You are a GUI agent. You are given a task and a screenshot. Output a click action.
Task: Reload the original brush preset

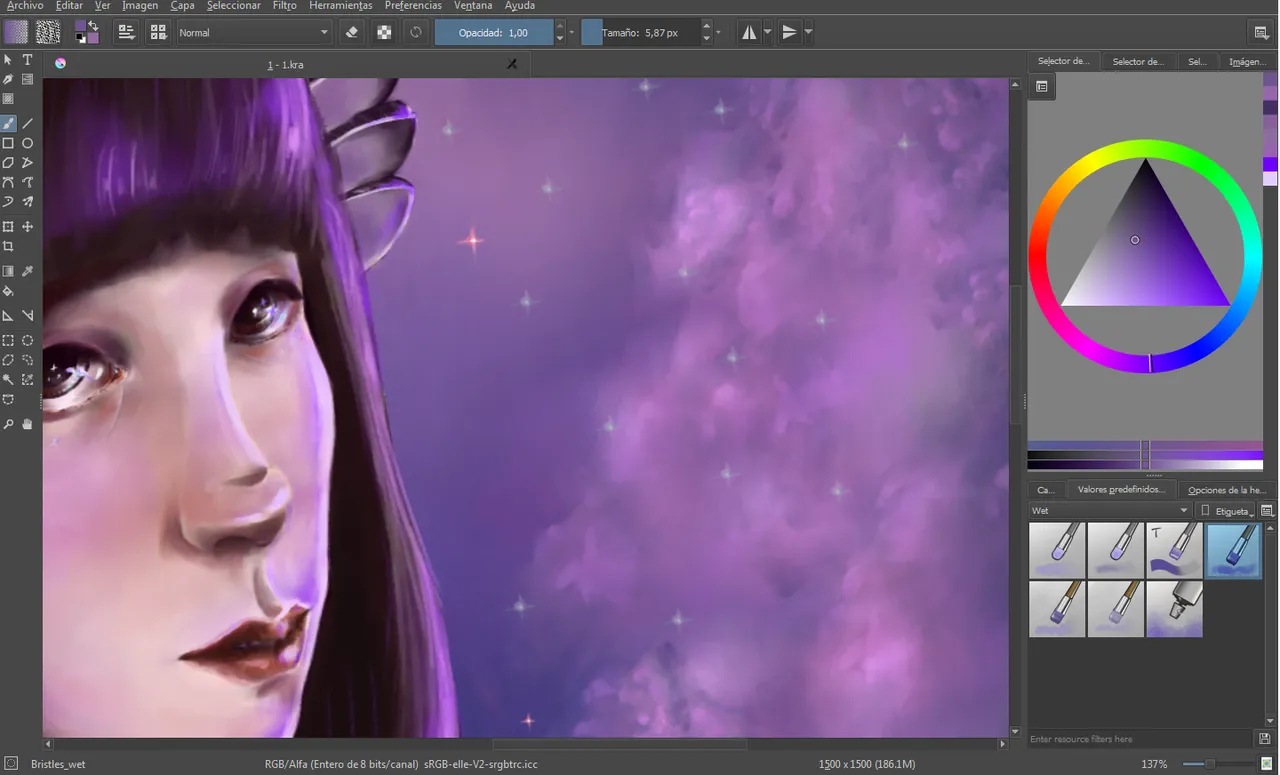[416, 32]
